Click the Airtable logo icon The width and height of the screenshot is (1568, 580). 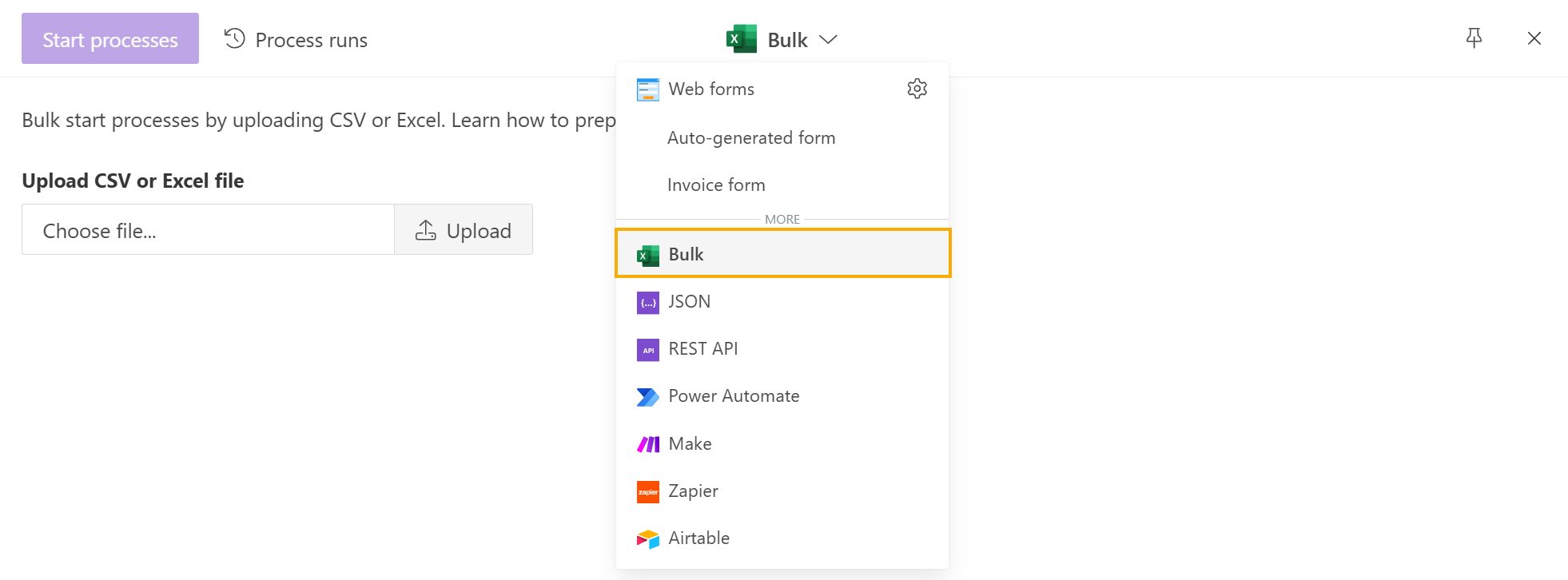[x=648, y=539]
